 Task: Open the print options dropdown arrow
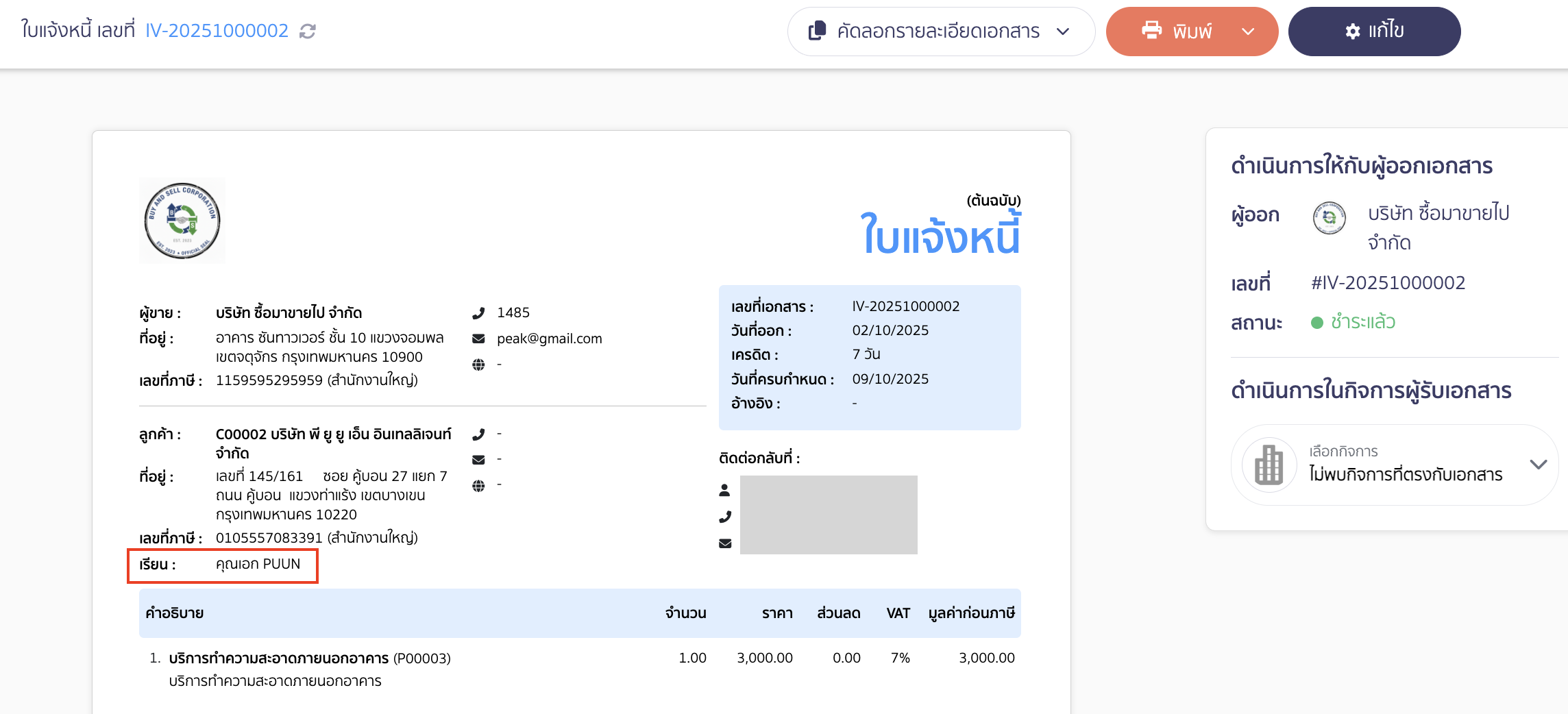tap(1249, 31)
